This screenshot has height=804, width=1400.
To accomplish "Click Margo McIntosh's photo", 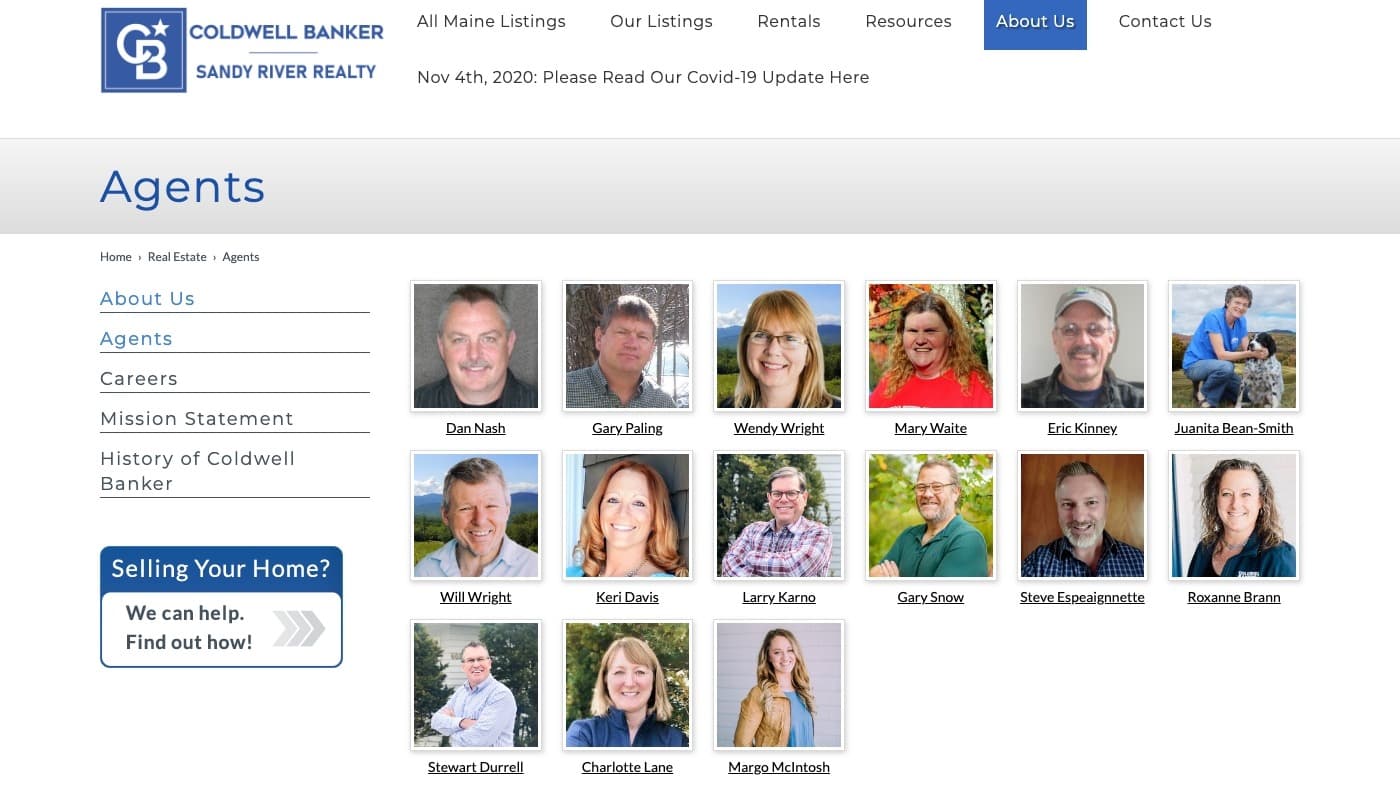I will pos(779,685).
